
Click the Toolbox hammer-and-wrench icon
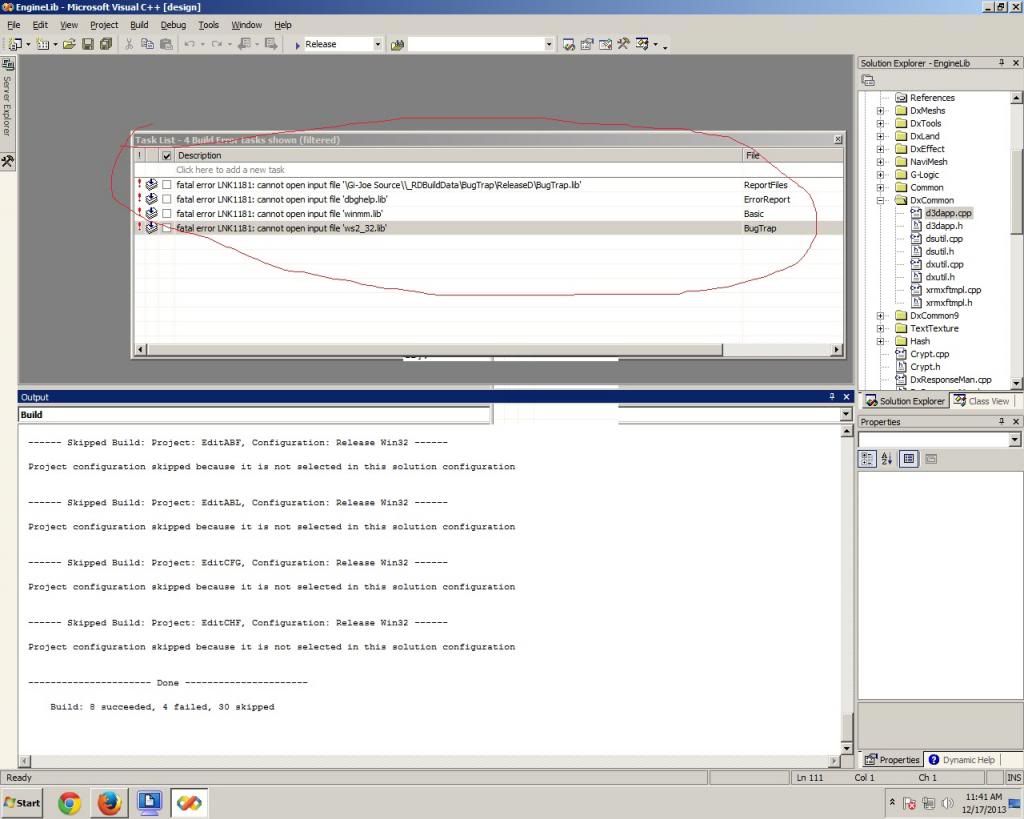[x=622, y=43]
